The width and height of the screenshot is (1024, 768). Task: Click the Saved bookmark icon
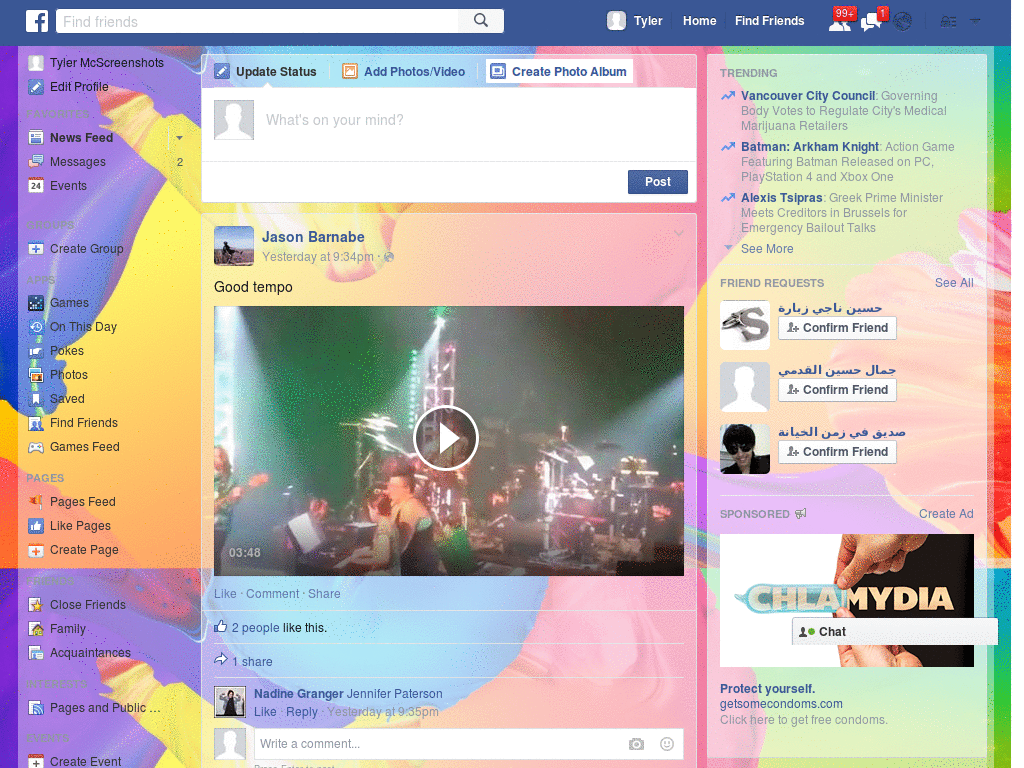tap(36, 399)
